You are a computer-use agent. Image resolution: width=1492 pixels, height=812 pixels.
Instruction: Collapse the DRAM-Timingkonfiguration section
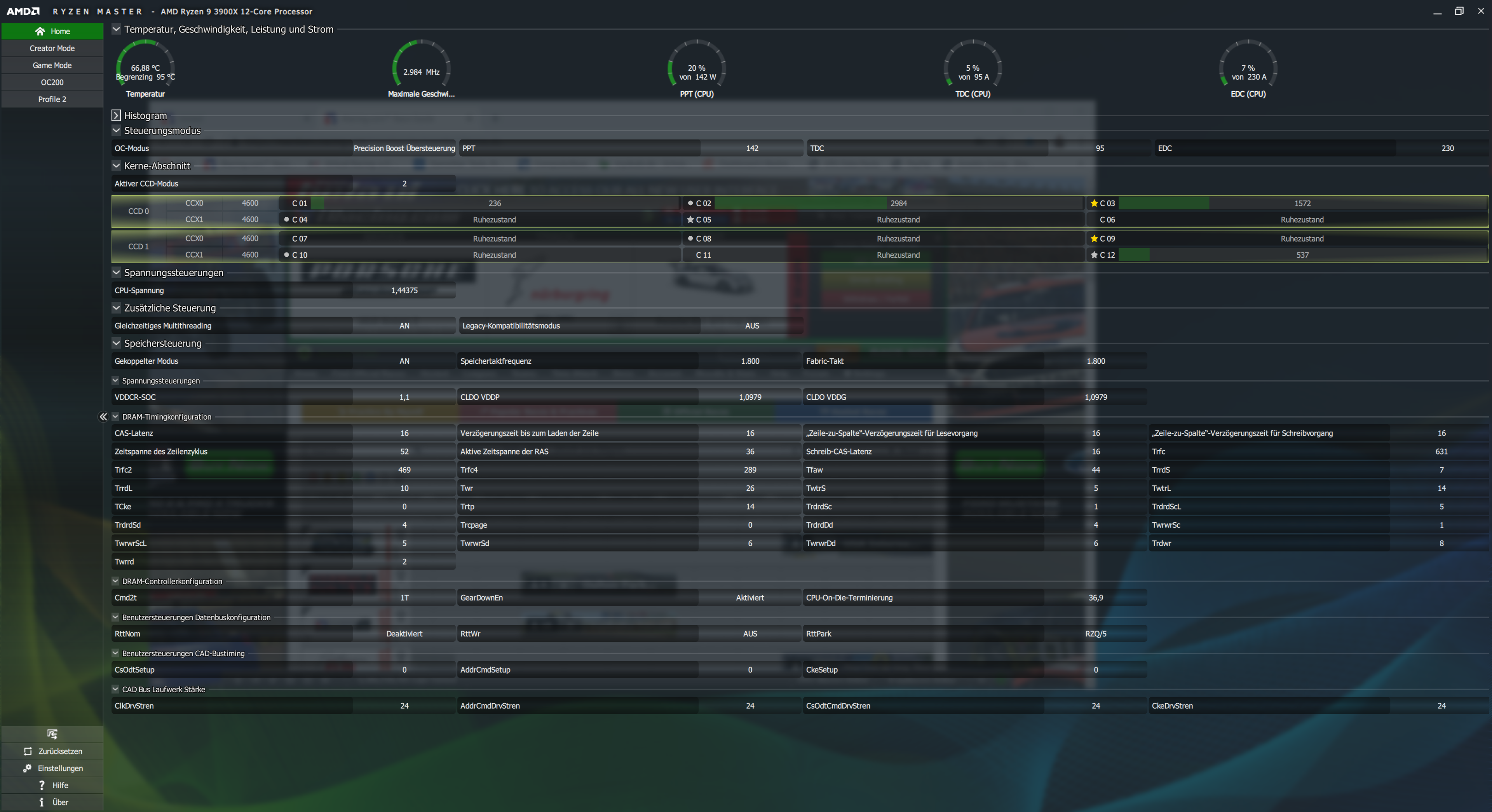click(x=115, y=416)
